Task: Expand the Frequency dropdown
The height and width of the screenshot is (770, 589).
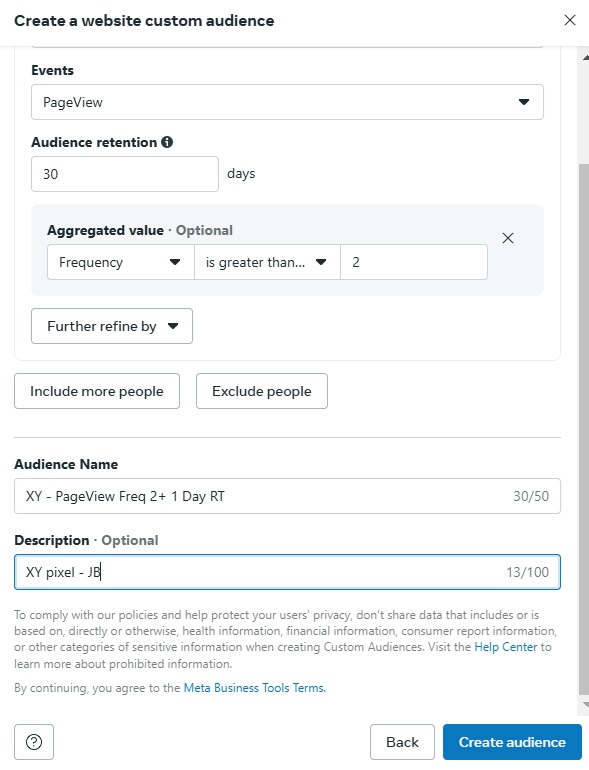Action: click(x=121, y=262)
